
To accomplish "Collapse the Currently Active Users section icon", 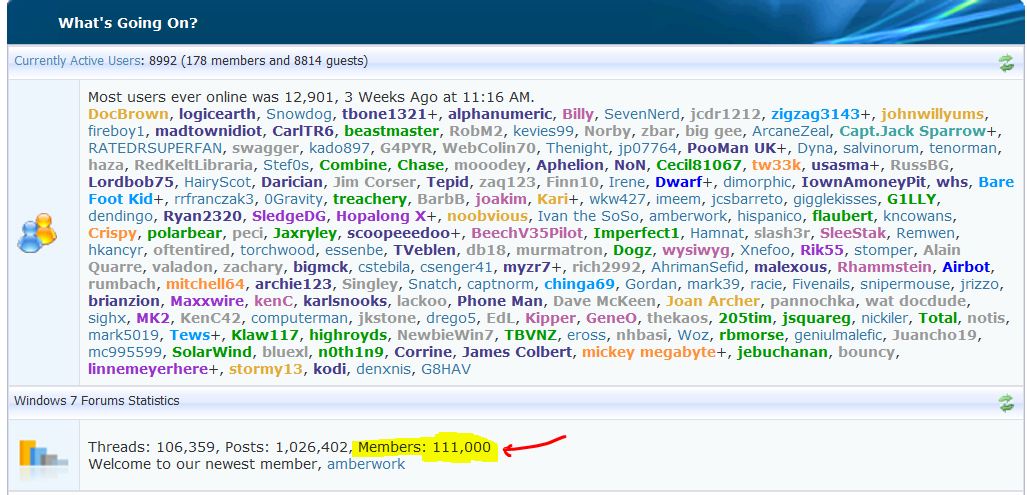I will tap(1006, 62).
